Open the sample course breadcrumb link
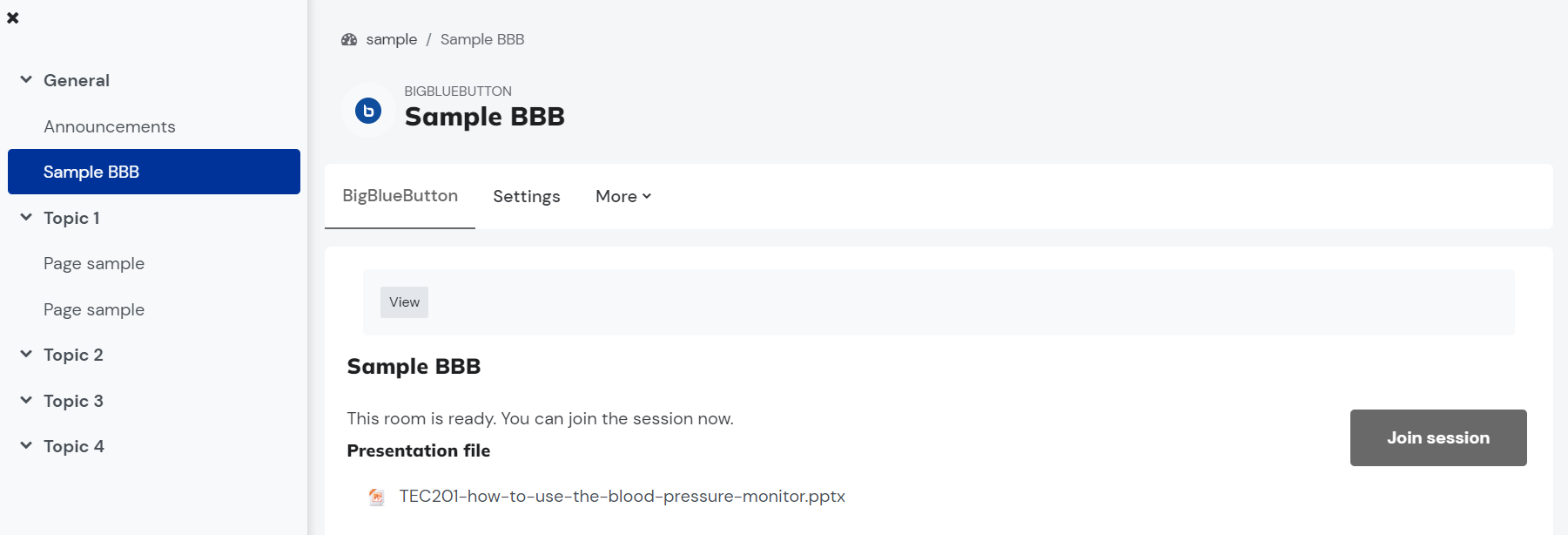 point(392,39)
